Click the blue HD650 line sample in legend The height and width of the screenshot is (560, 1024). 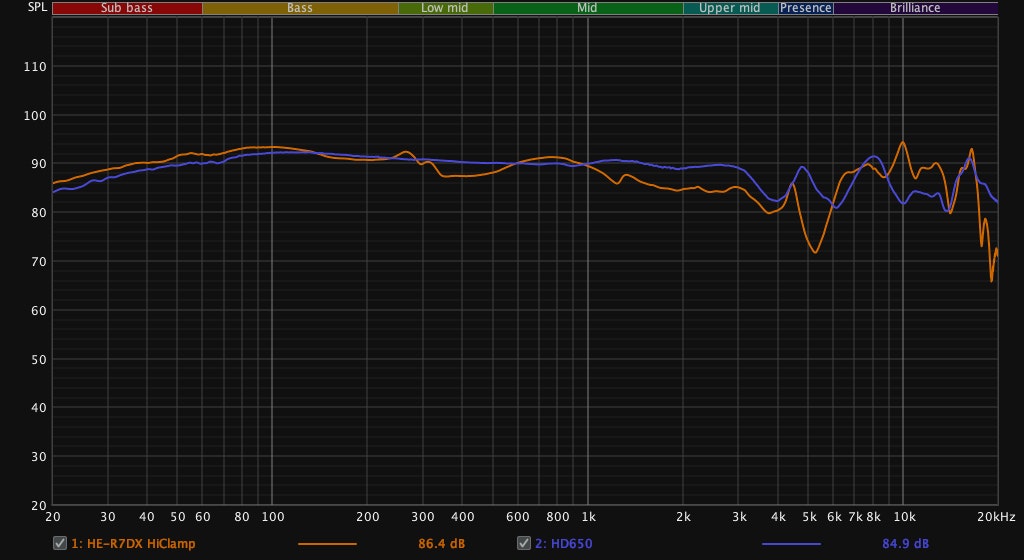pos(791,544)
